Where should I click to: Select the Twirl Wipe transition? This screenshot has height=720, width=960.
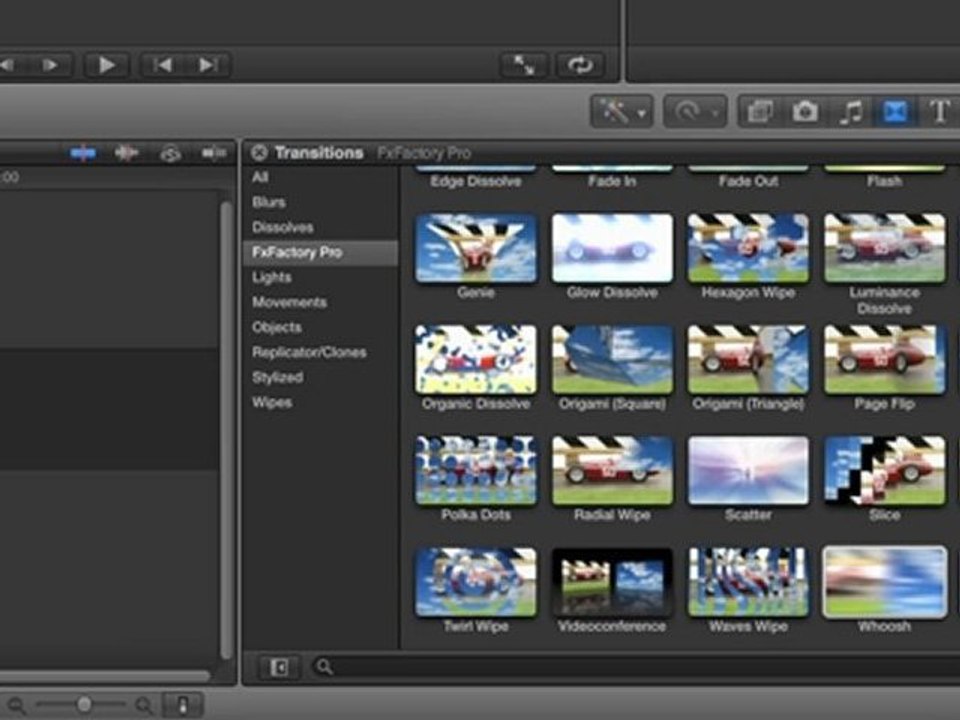tap(476, 582)
